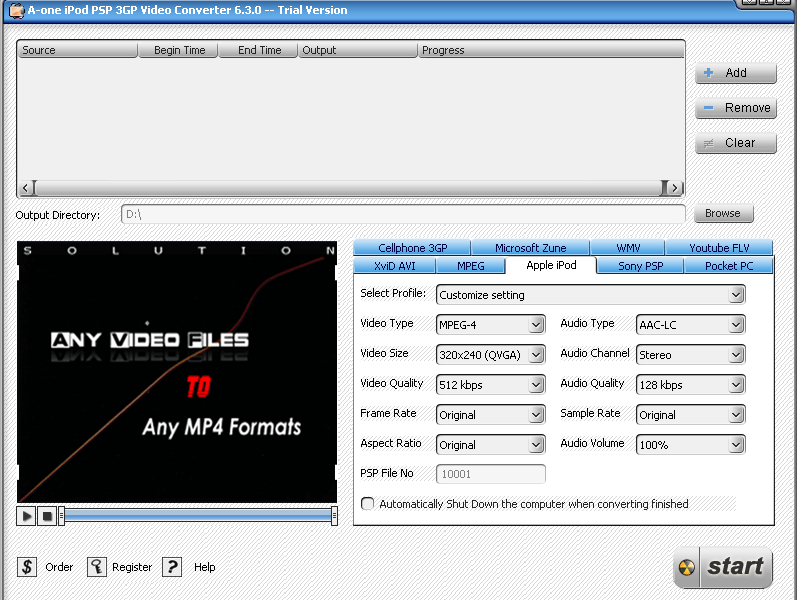The height and width of the screenshot is (600, 797).
Task: Expand the Audio Type dropdown
Action: point(691,325)
